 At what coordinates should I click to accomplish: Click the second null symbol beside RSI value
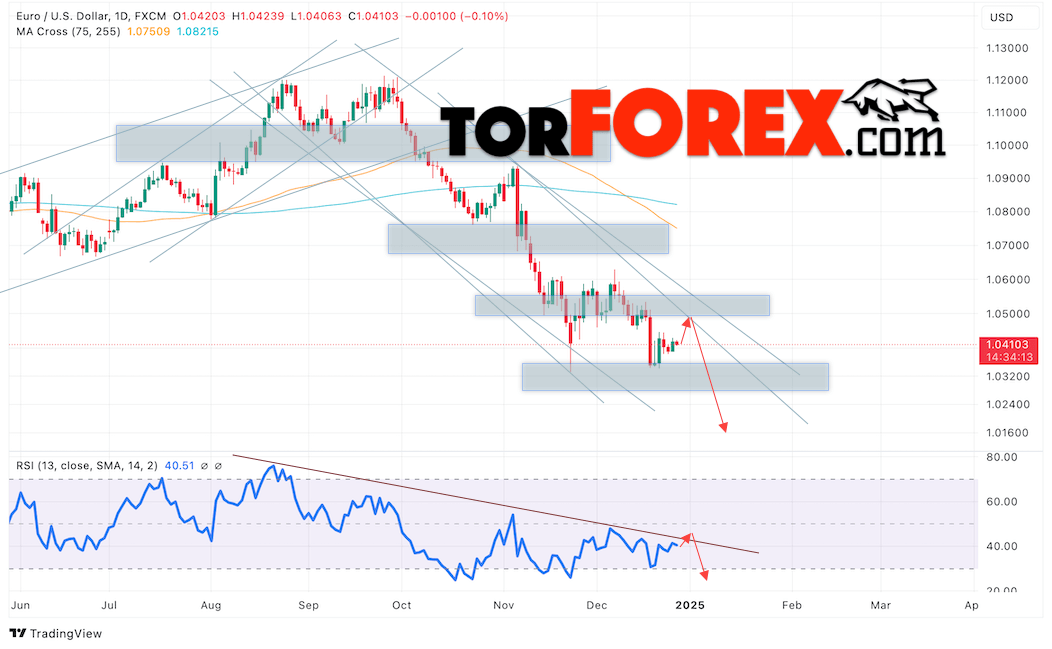pyautogui.click(x=219, y=465)
